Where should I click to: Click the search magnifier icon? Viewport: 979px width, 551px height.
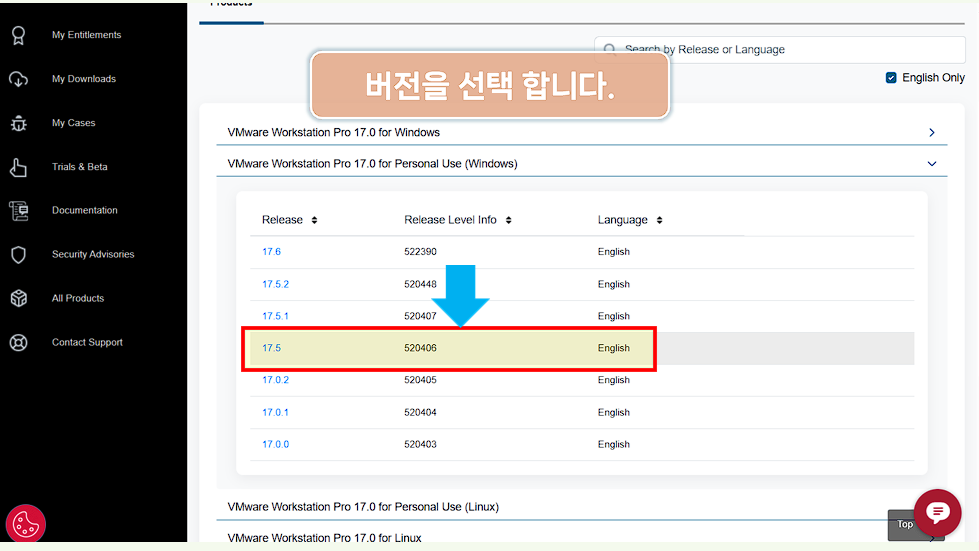[x=610, y=49]
